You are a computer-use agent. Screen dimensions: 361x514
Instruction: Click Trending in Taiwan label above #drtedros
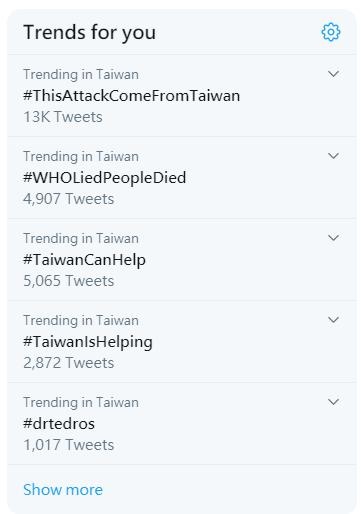point(81,403)
